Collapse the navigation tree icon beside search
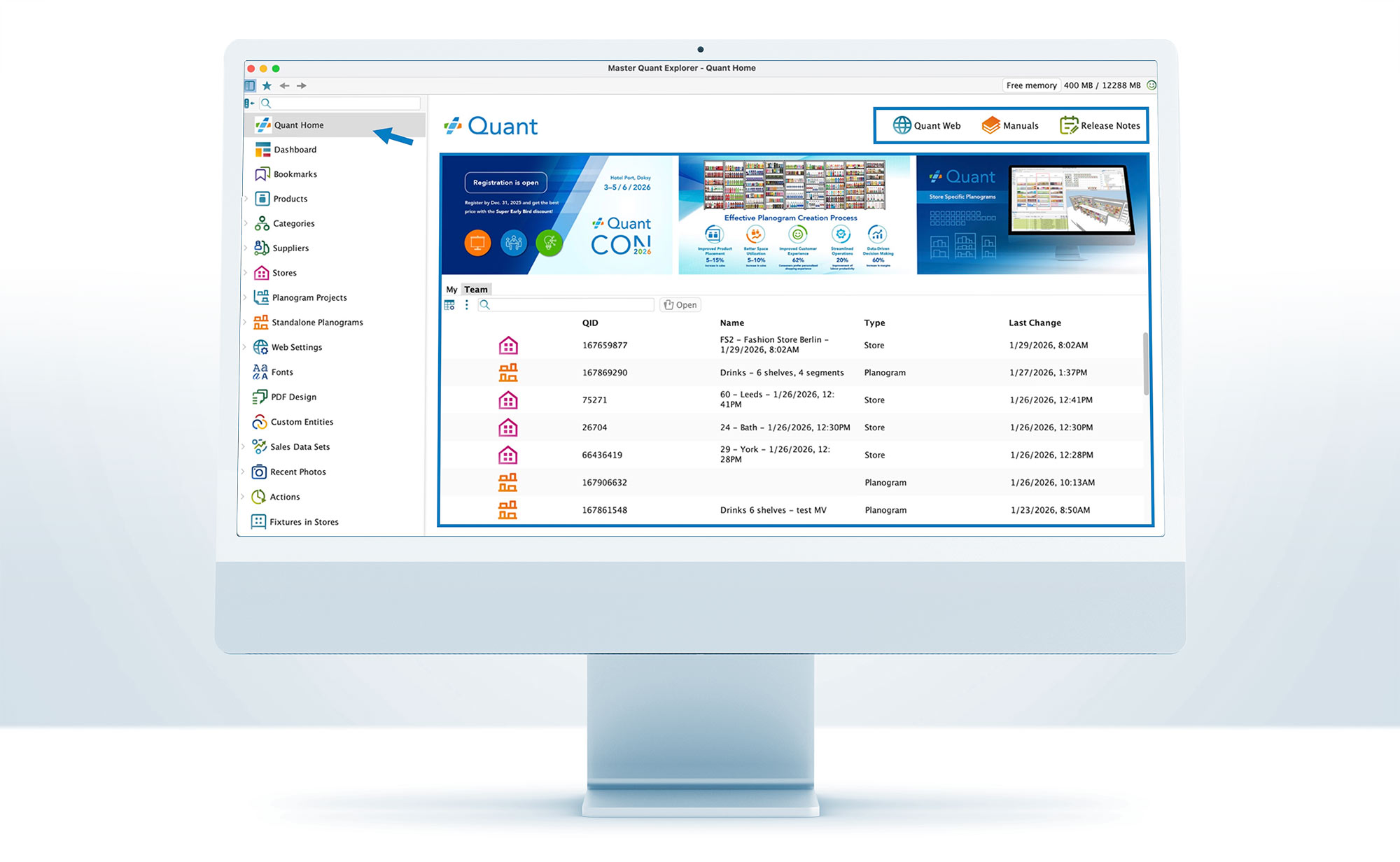Screen dimensions: 1400x862 249,103
